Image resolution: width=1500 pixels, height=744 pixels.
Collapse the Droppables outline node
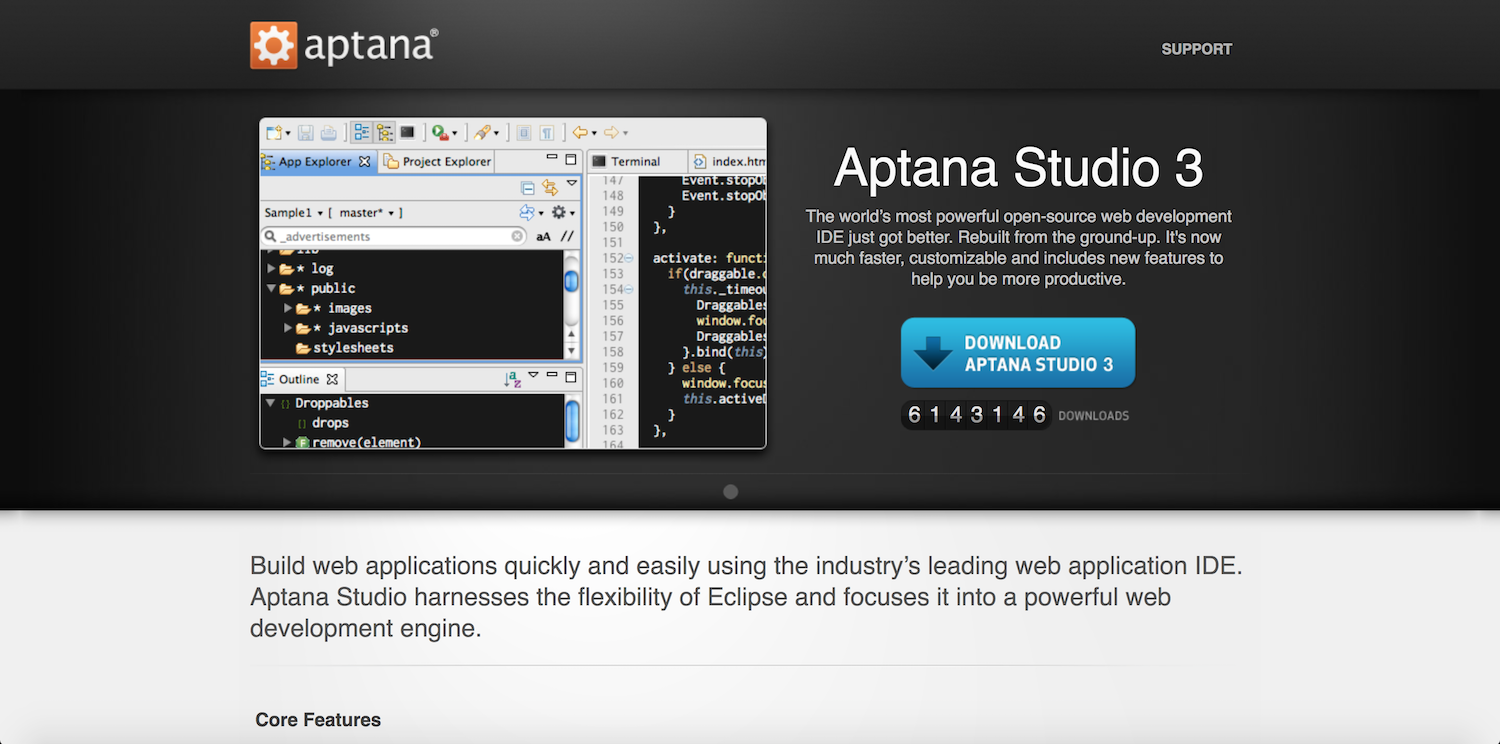269,403
